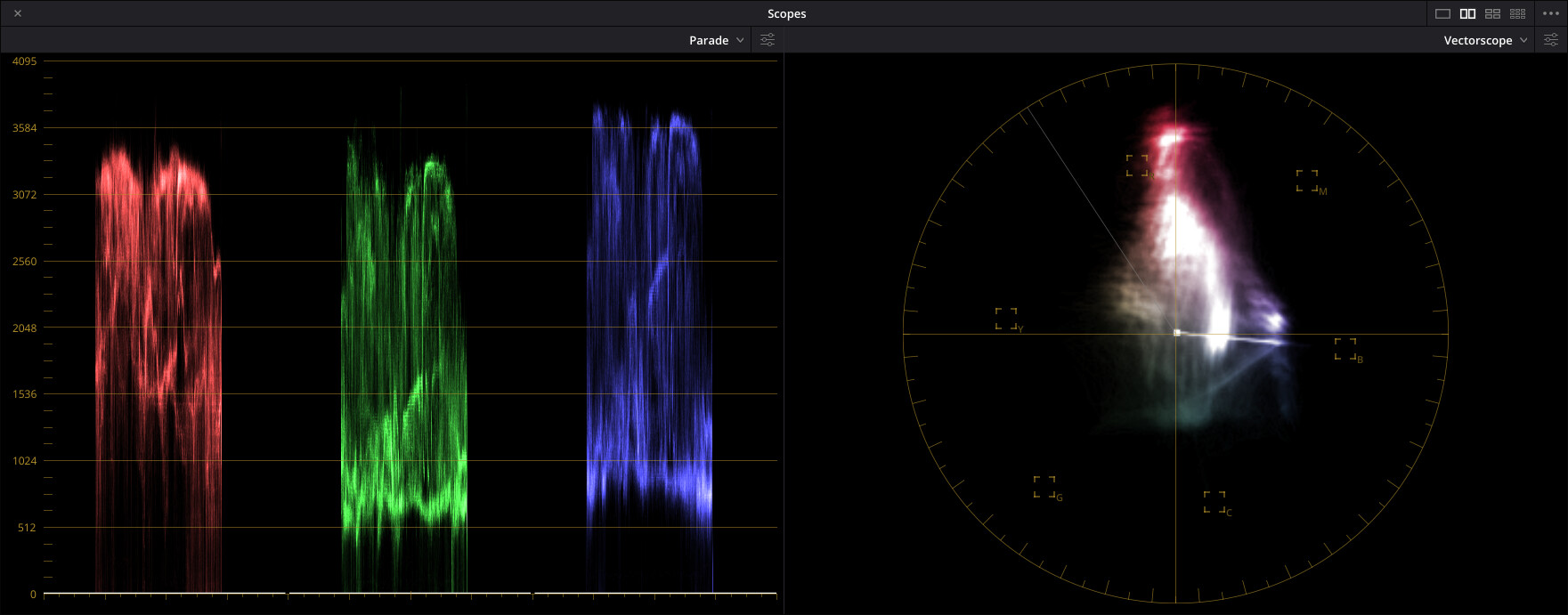Close the Scopes window
The width and height of the screenshot is (1568, 615).
(18, 13)
